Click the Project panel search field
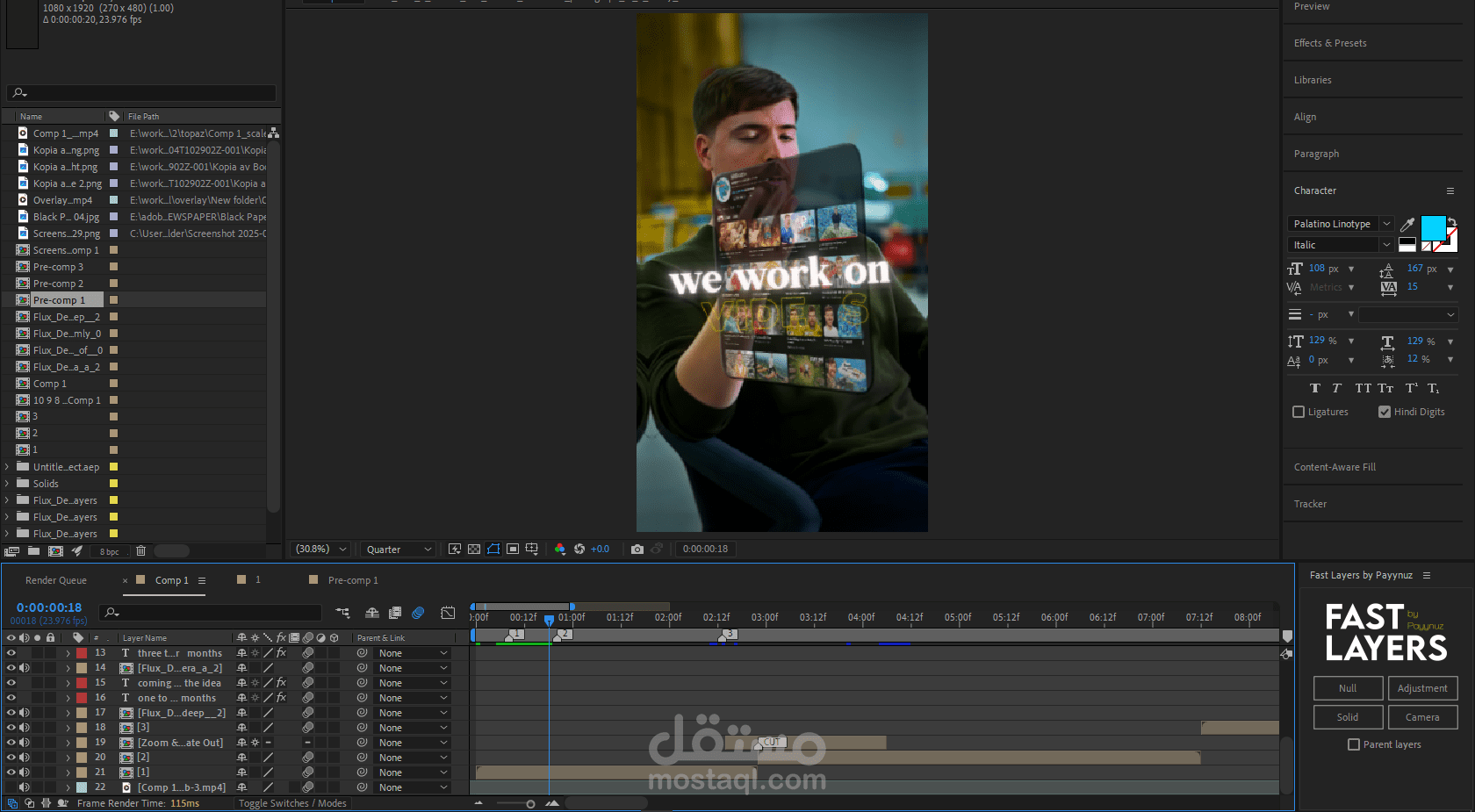Screen dimensions: 1475x812 point(141,92)
